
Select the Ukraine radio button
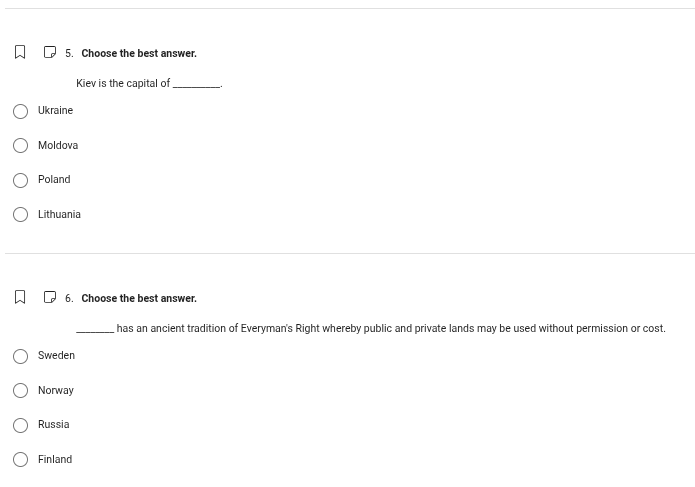[20, 111]
